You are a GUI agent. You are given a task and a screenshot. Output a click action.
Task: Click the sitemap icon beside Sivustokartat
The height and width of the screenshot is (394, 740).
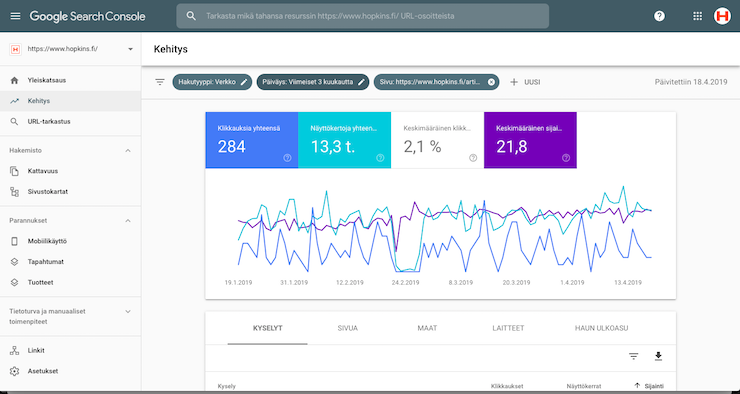pos(14,192)
